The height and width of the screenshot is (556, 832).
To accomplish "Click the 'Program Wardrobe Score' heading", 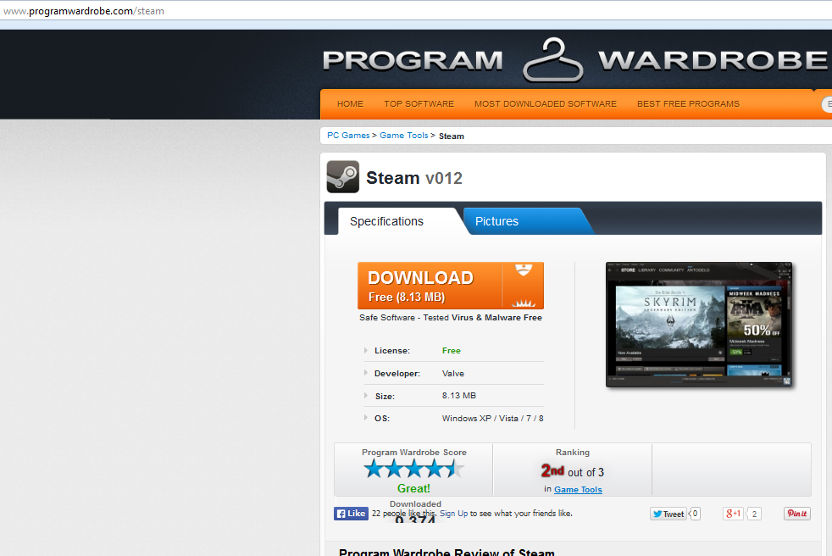I will pos(414,452).
